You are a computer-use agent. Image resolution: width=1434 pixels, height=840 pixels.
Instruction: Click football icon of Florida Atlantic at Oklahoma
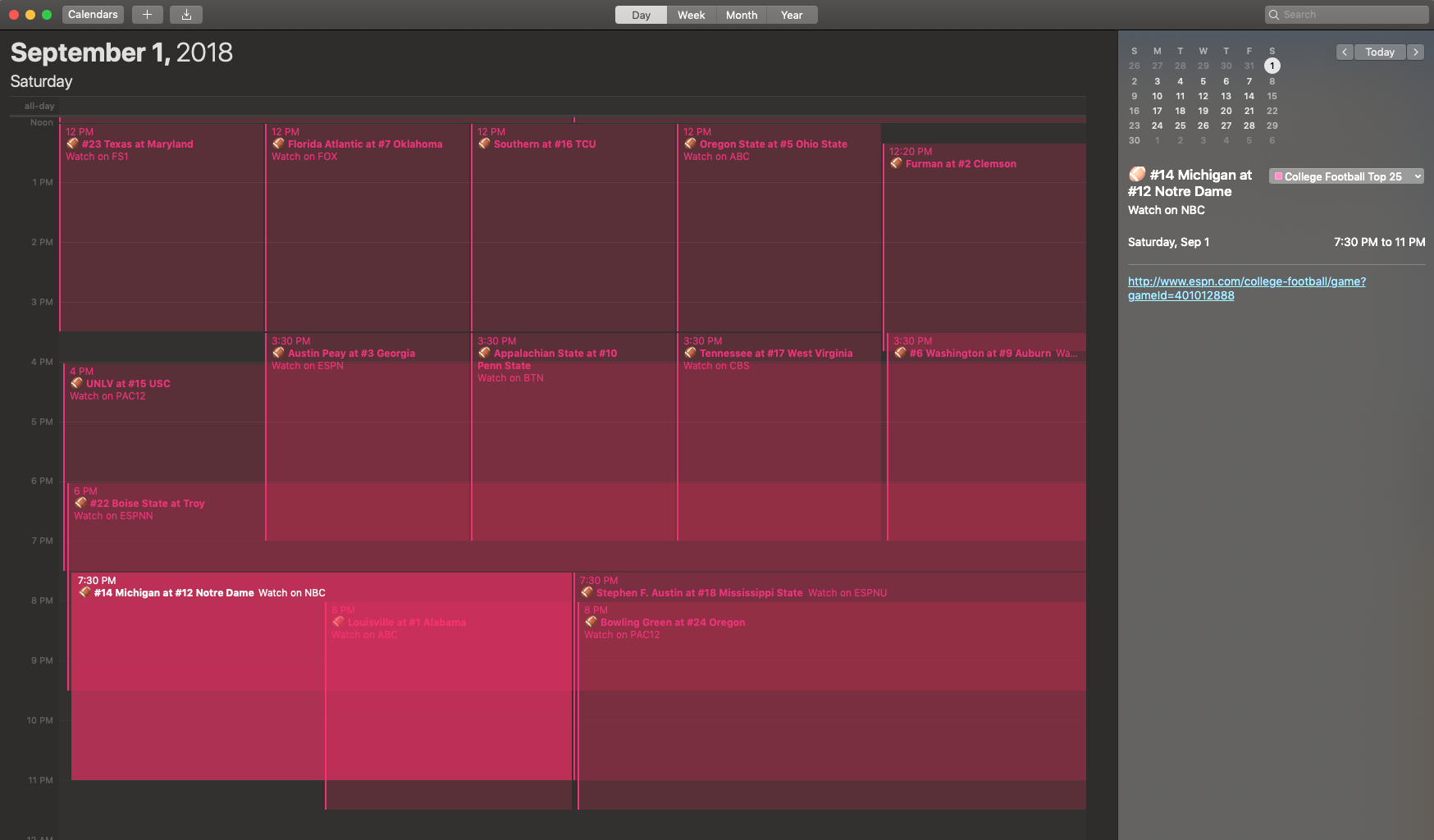(x=279, y=144)
